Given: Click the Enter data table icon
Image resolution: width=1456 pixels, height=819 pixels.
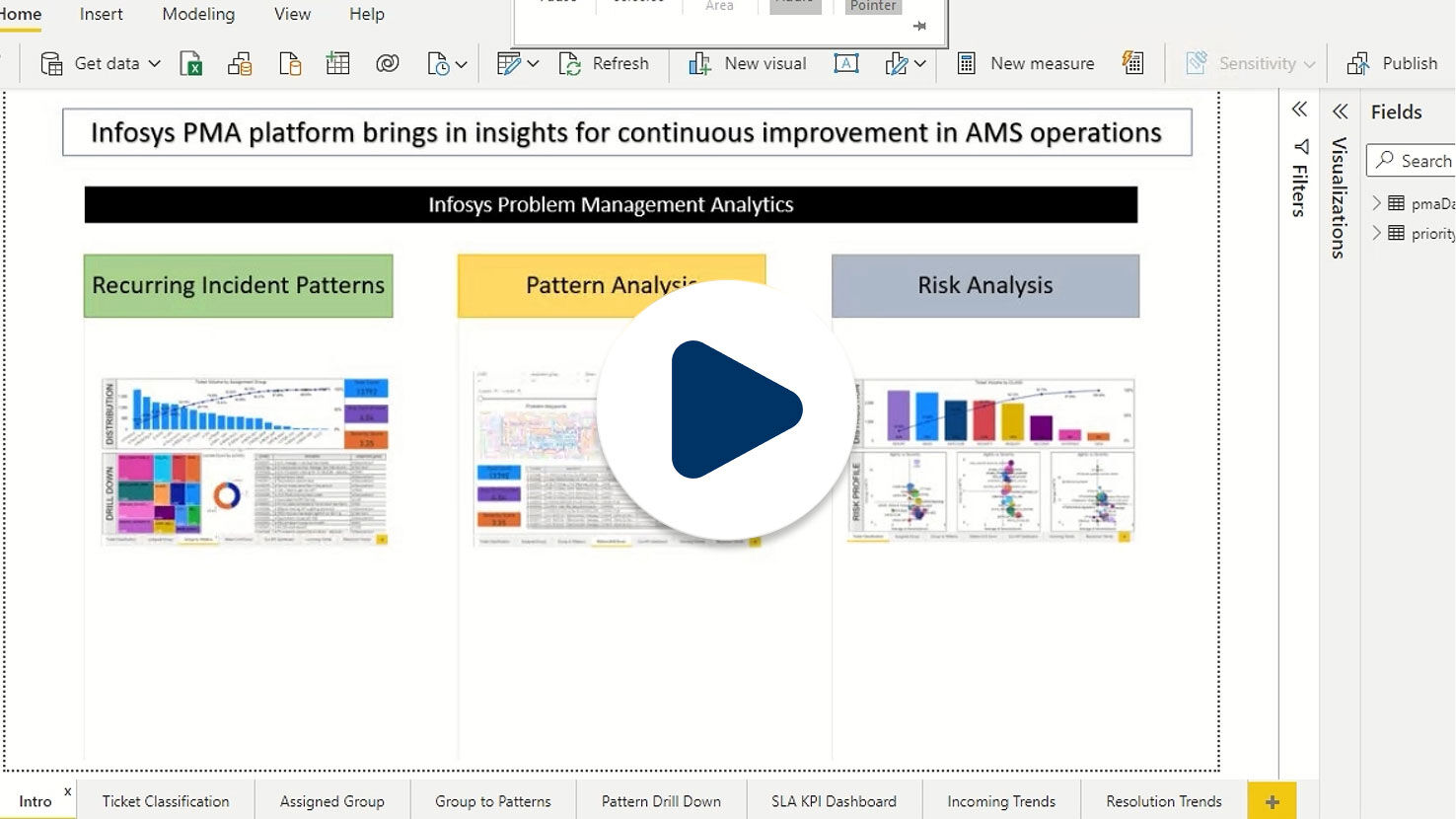Looking at the screenshot, I should click(x=338, y=63).
